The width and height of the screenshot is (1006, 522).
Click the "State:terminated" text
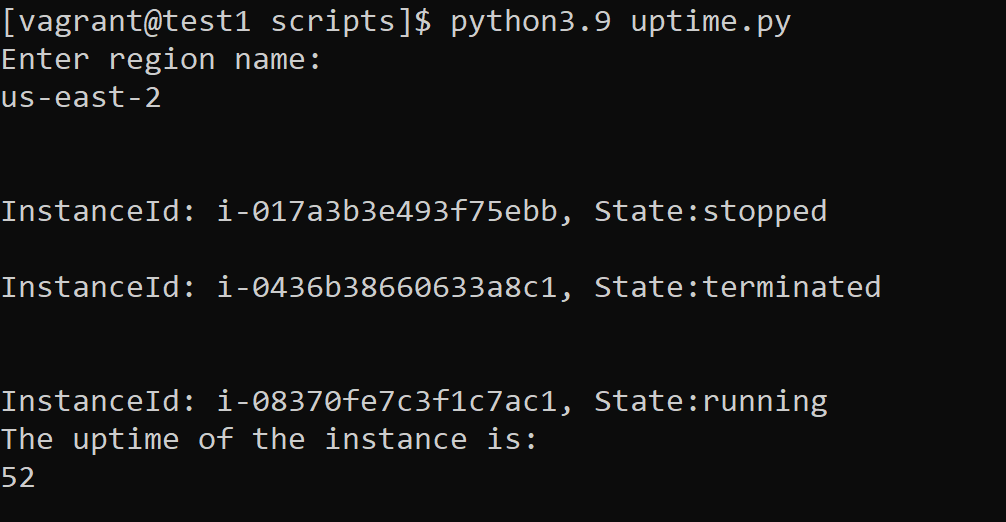738,288
